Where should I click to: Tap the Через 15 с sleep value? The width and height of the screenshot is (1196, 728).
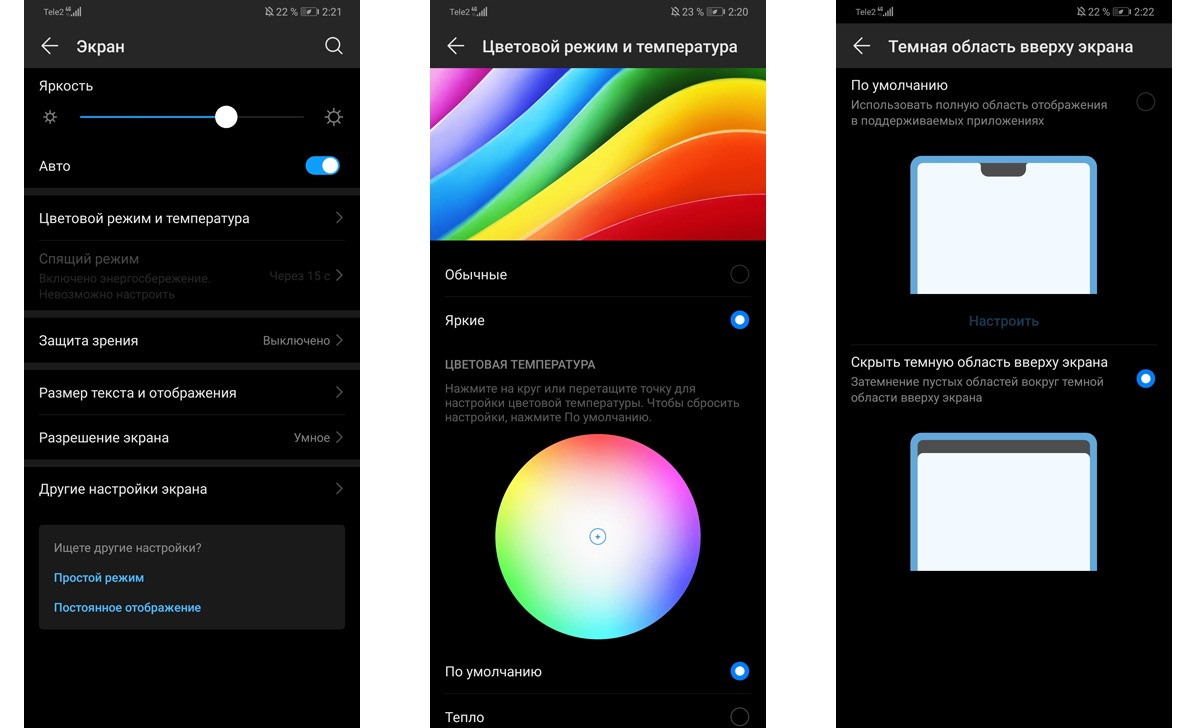300,275
